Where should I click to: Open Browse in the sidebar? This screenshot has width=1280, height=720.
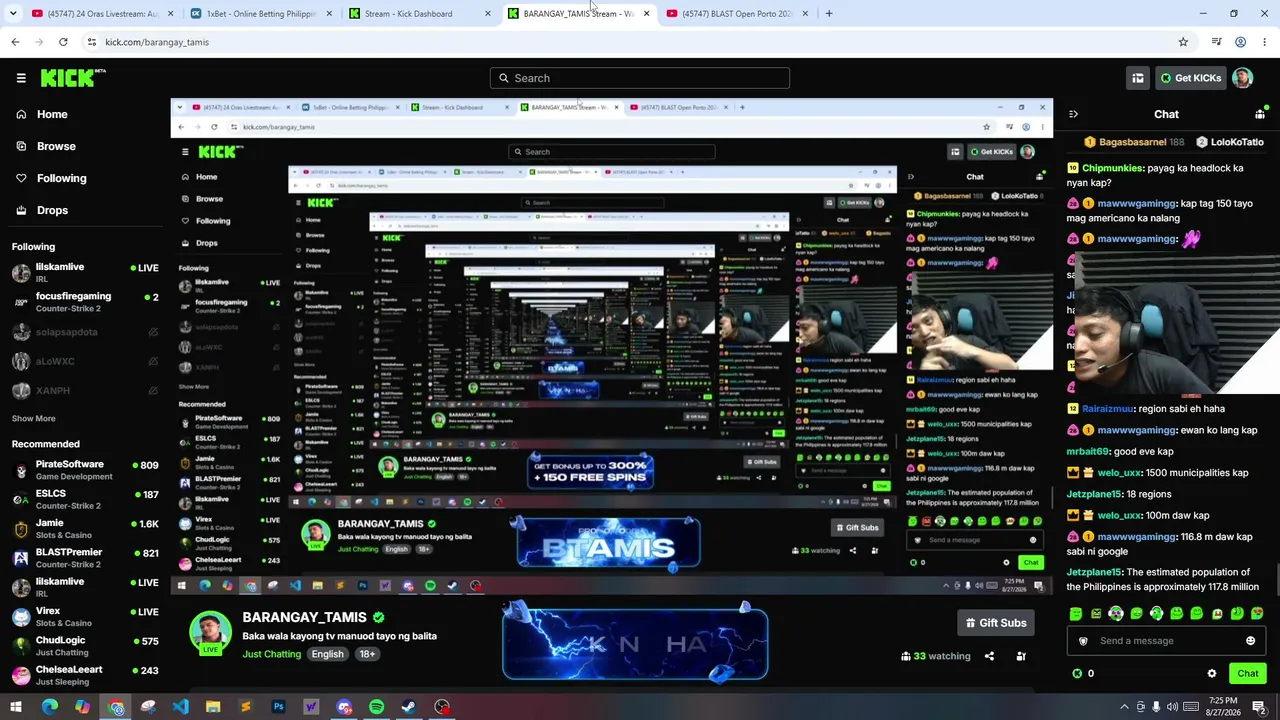[46, 146]
